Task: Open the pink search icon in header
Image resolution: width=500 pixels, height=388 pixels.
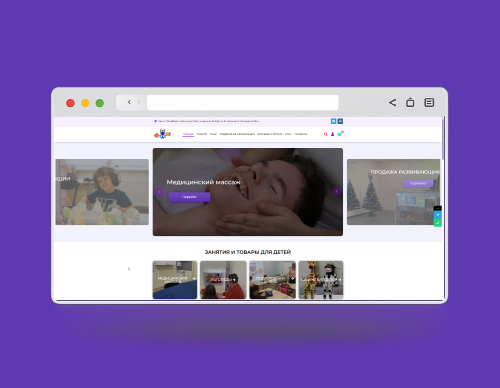Action: click(326, 134)
